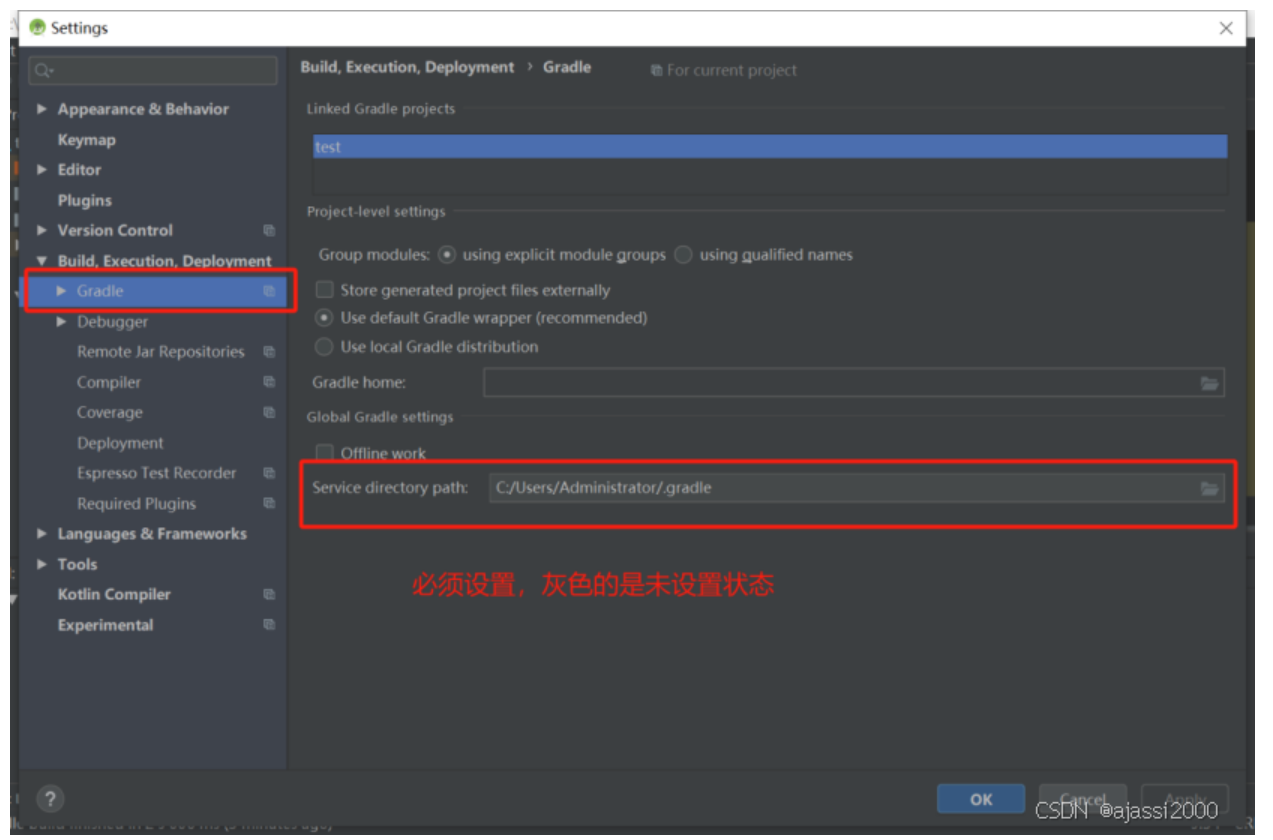Open the help question mark button
Screen dimensions: 1273x840
50,798
